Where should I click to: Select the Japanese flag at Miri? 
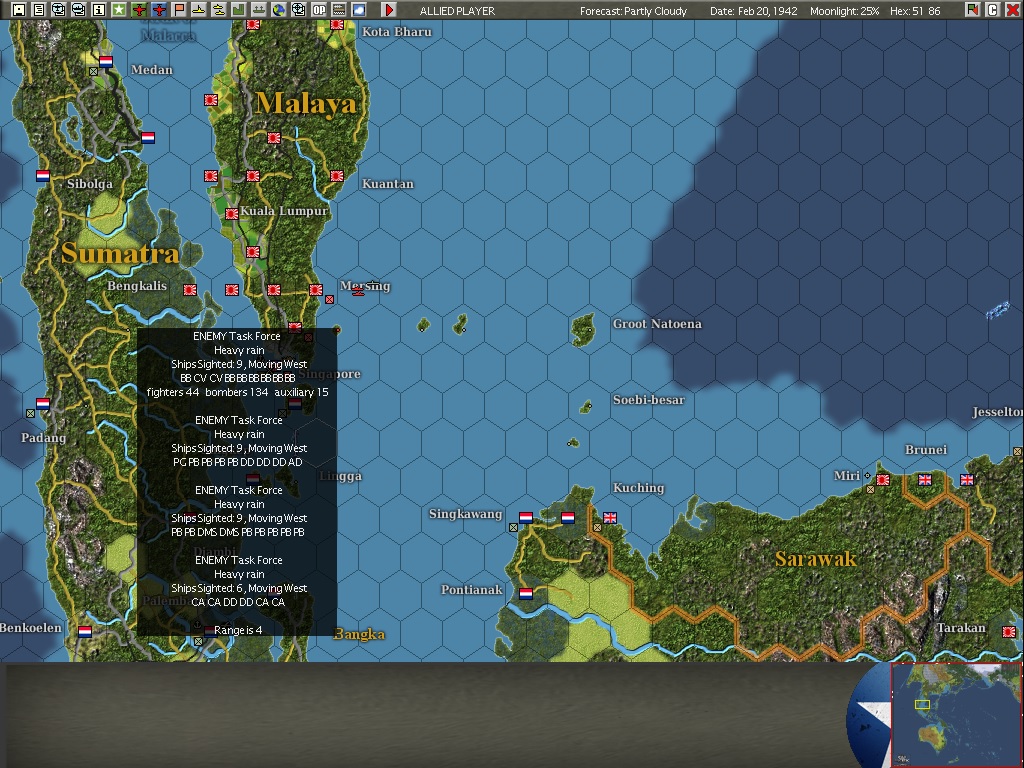883,480
